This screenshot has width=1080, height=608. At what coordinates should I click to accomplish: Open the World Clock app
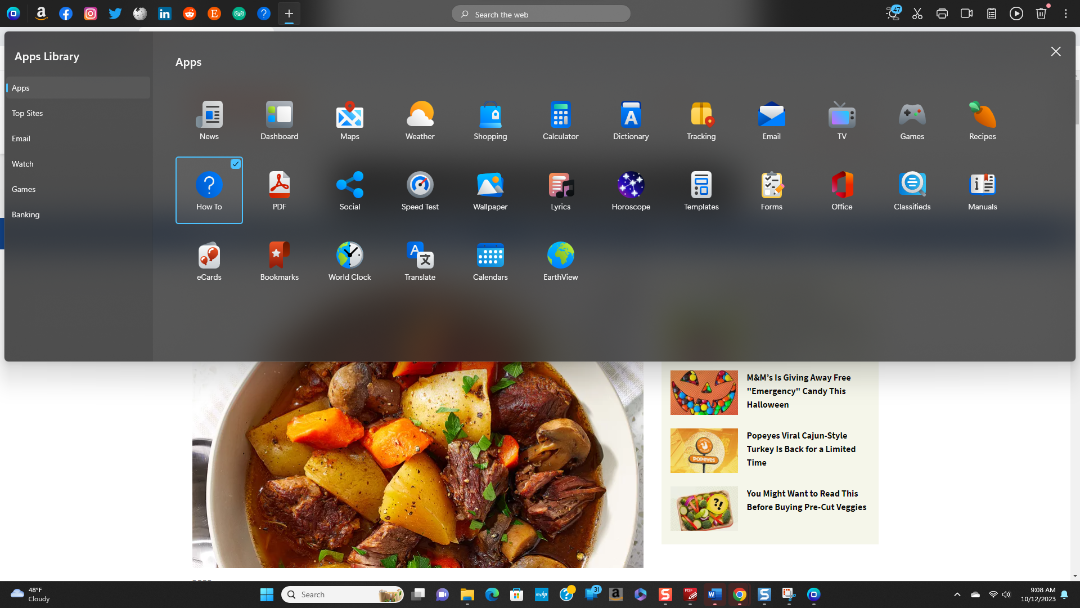(349, 259)
